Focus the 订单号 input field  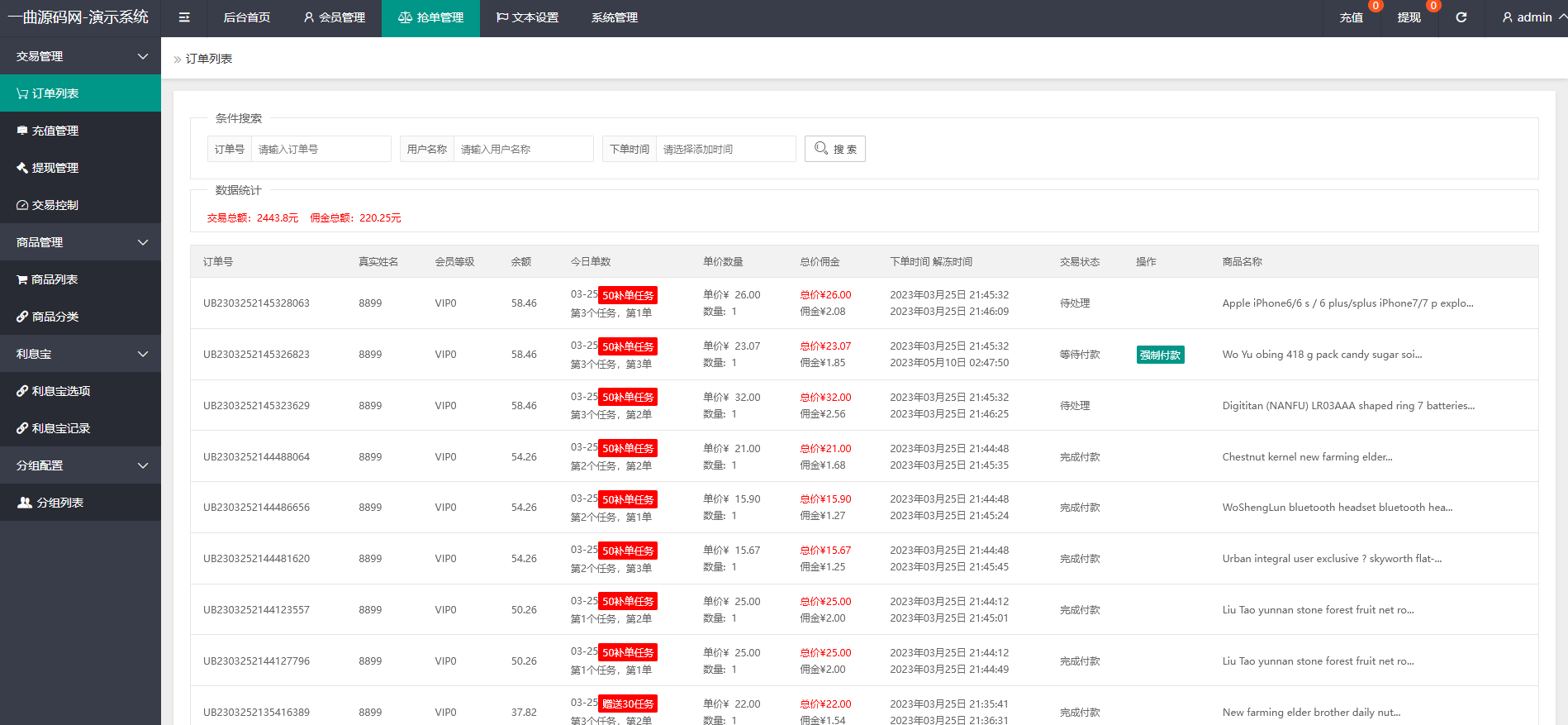point(321,149)
